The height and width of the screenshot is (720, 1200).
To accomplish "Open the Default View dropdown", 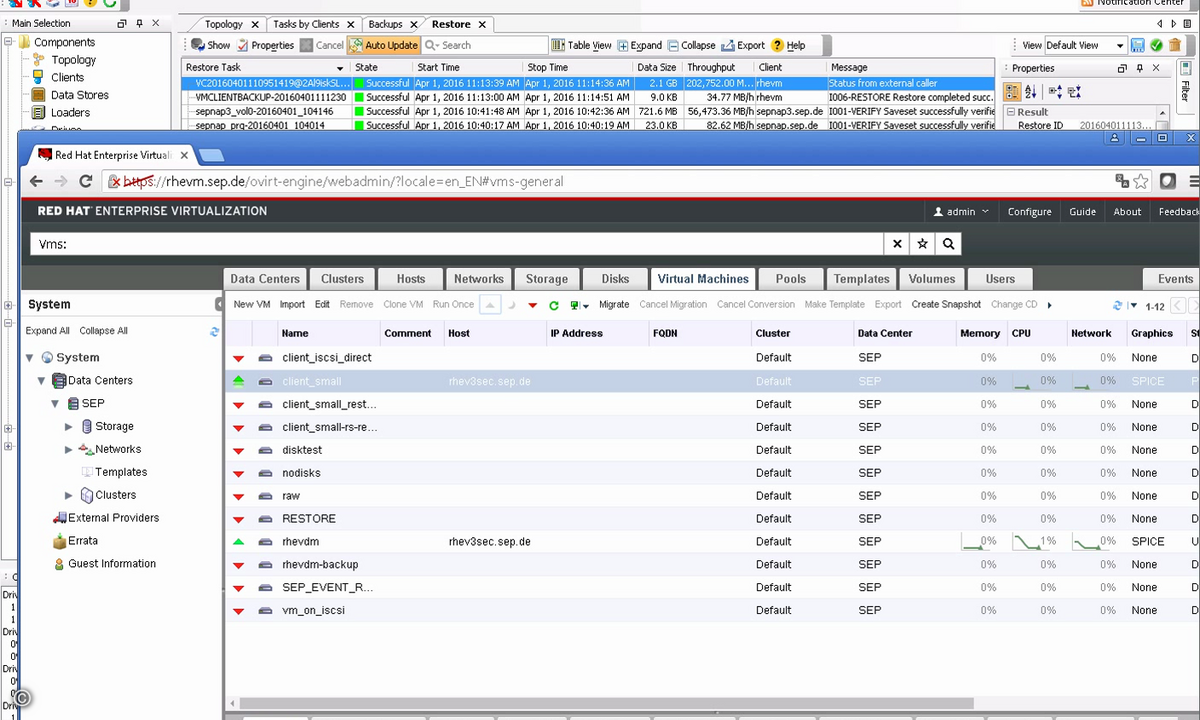I will point(1085,45).
